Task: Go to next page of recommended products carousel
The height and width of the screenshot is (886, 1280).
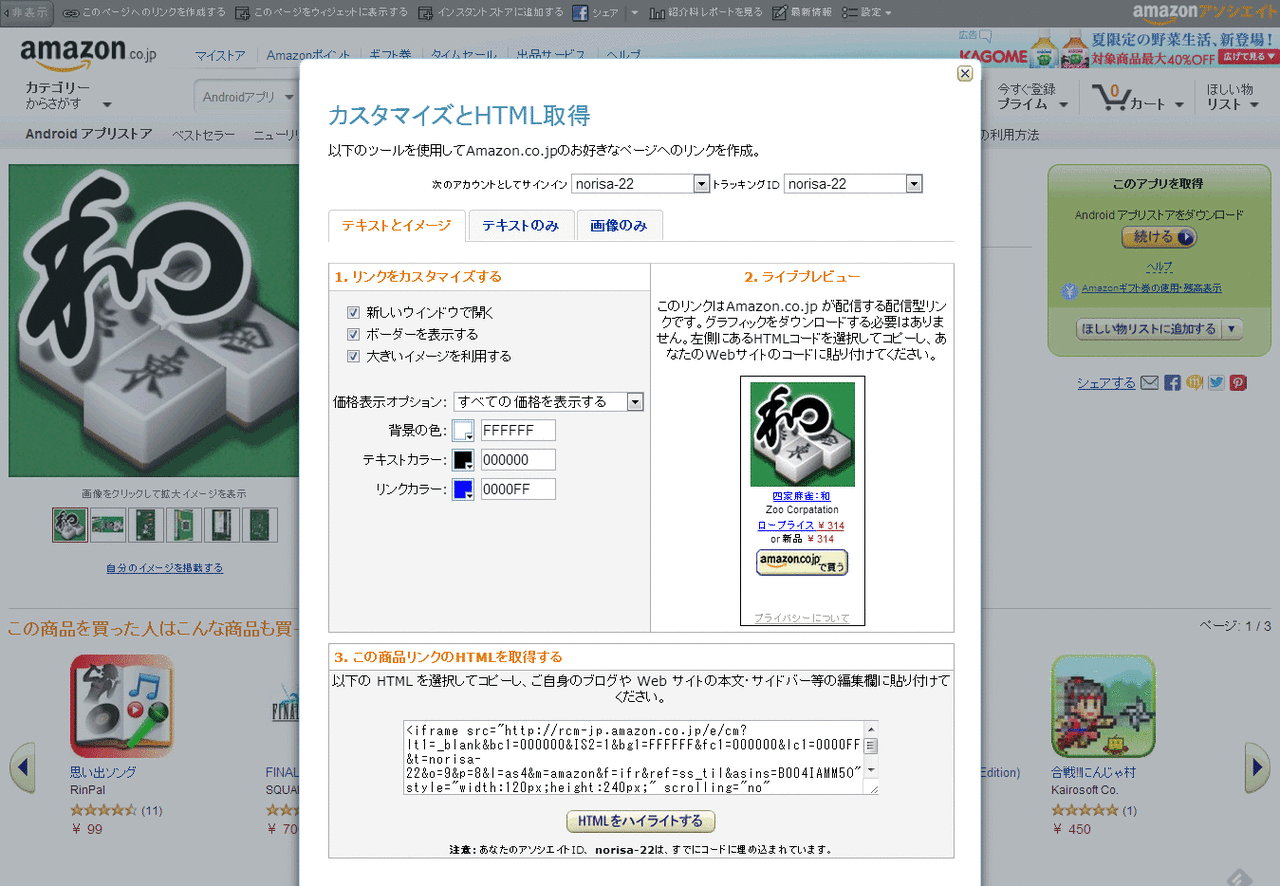Action: tap(1257, 768)
